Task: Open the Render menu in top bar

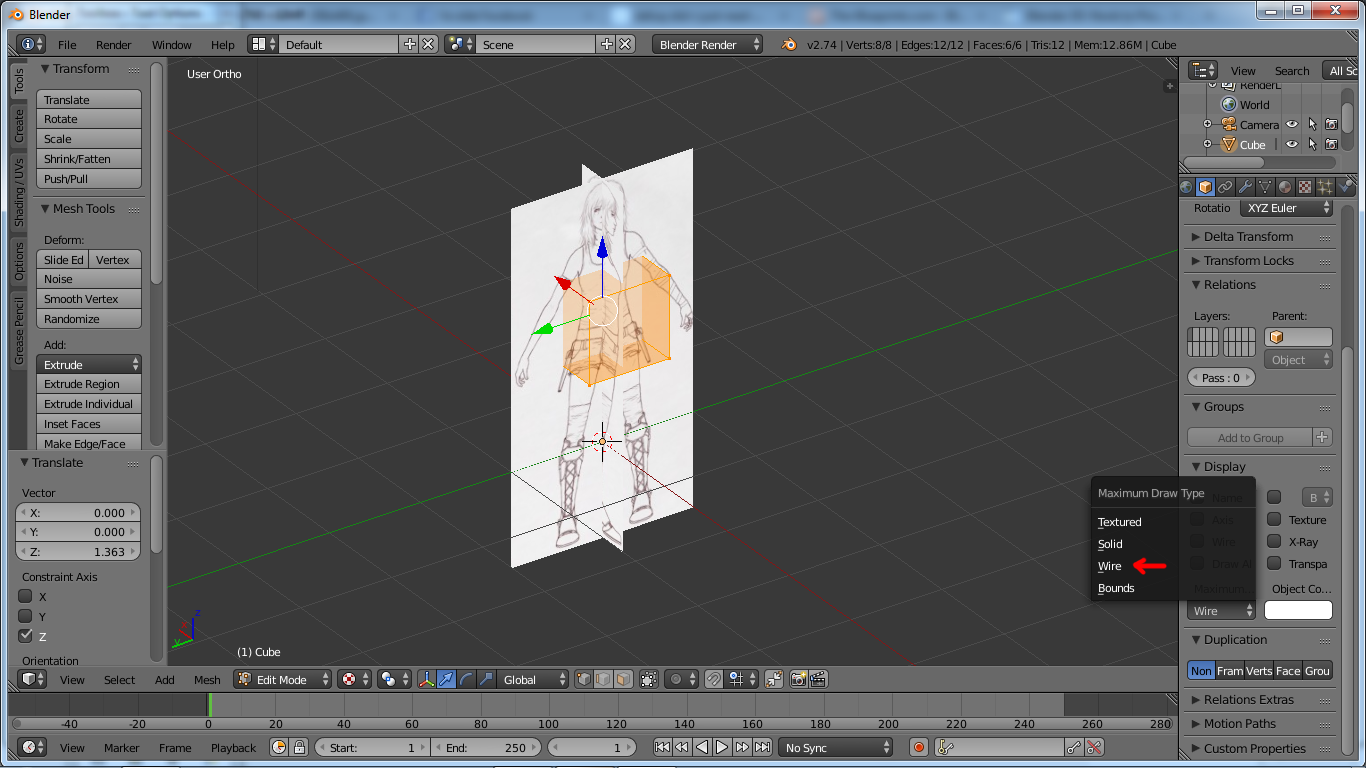Action: pos(113,44)
